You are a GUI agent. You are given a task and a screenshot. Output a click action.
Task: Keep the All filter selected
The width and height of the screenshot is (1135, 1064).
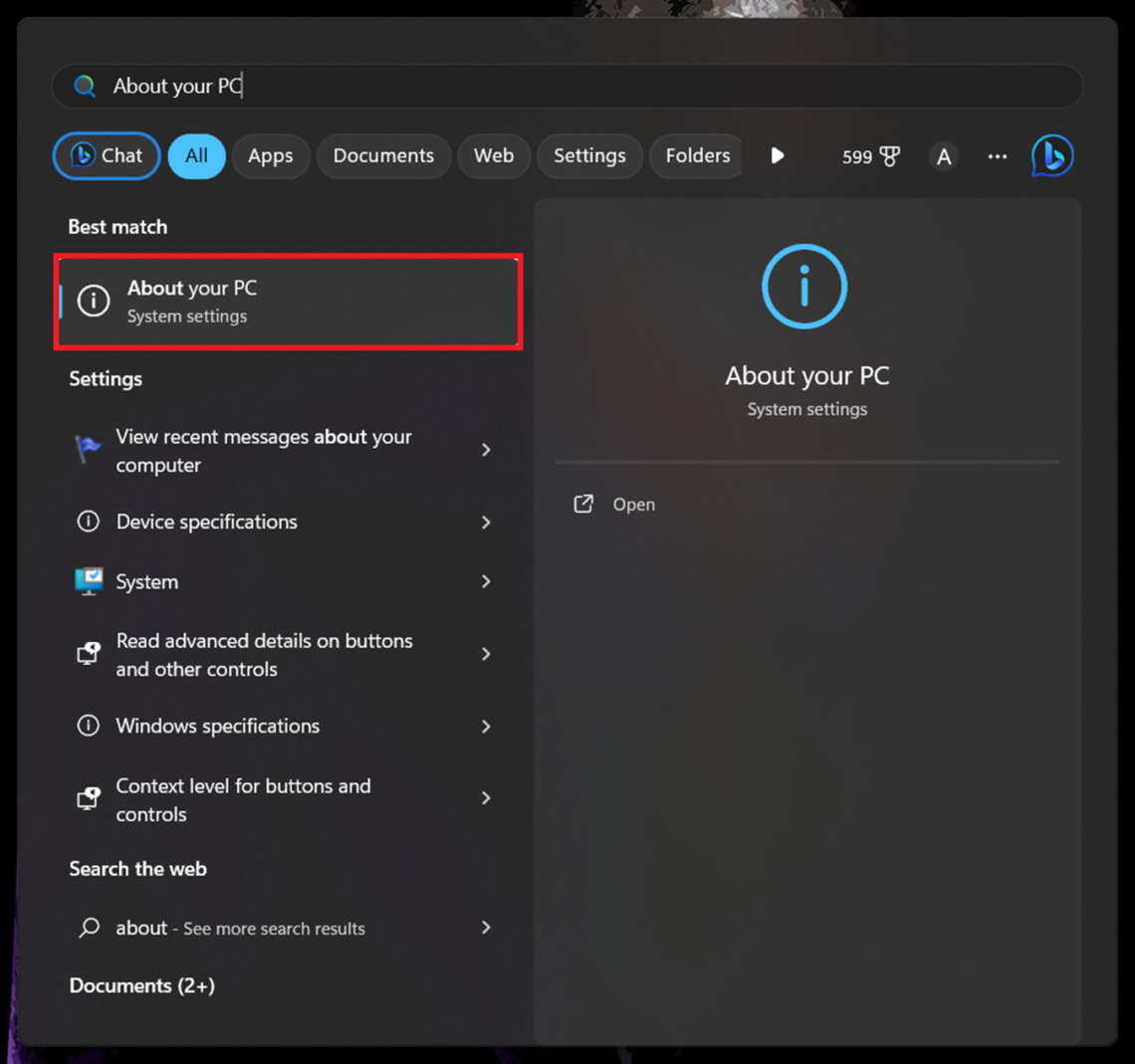click(196, 155)
